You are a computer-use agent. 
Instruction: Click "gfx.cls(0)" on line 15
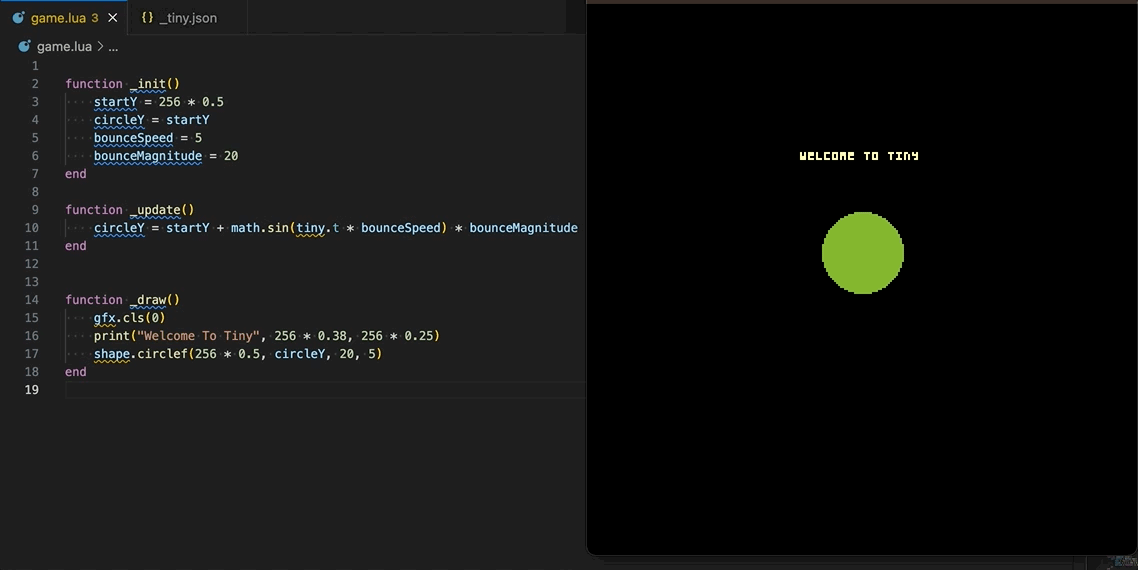click(x=129, y=317)
